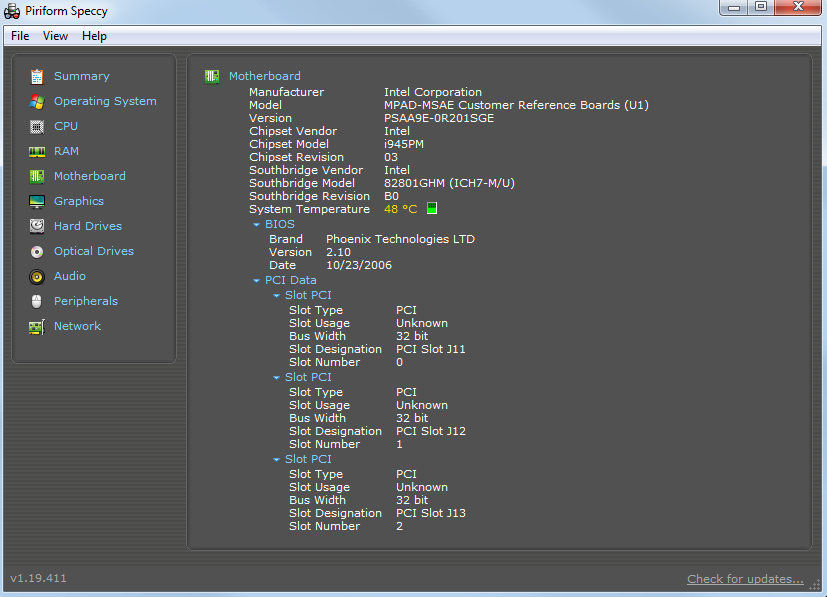Viewport: 827px width, 597px height.
Task: Open the Network section
Action: coord(77,326)
